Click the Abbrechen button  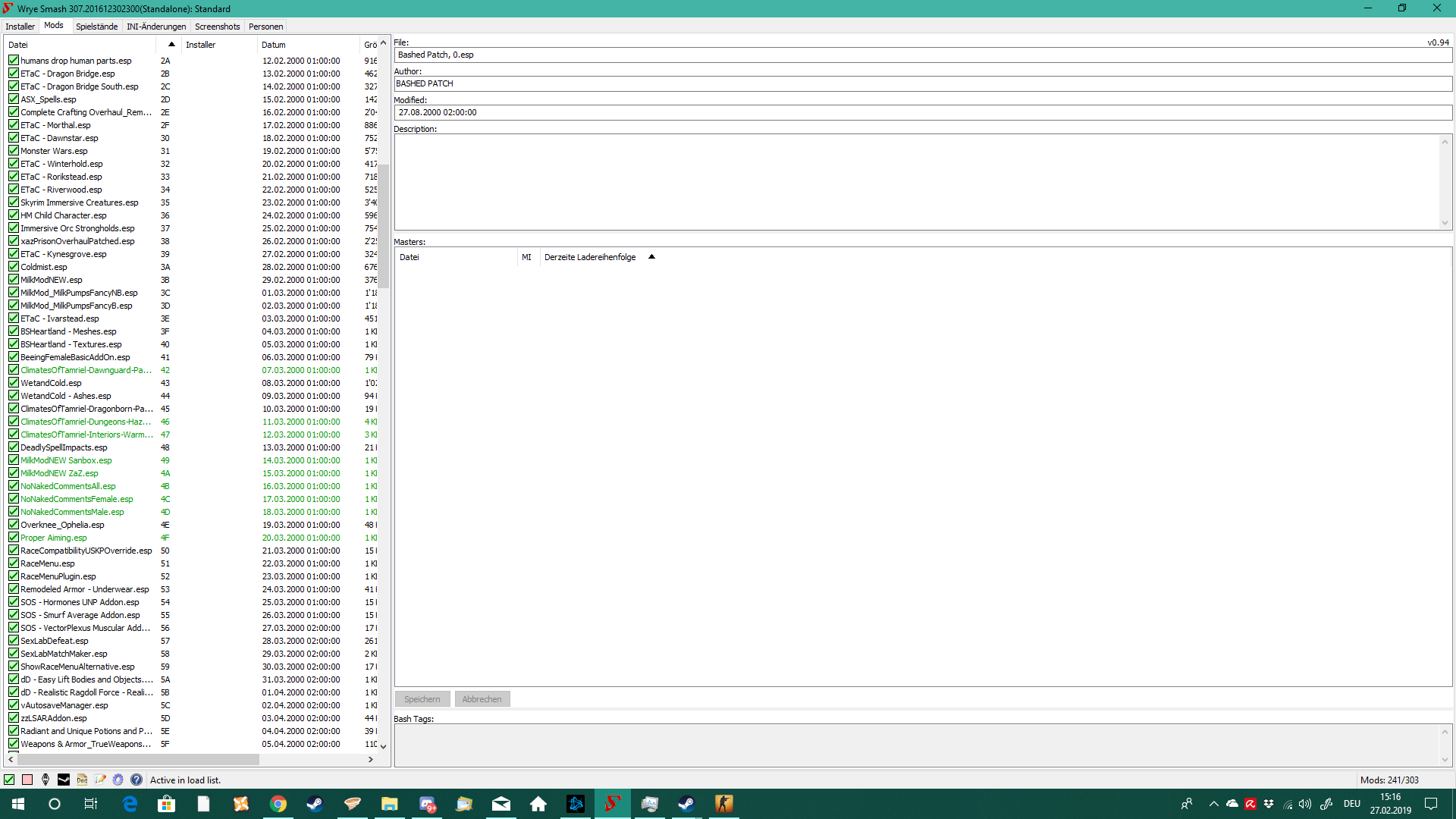click(x=482, y=699)
